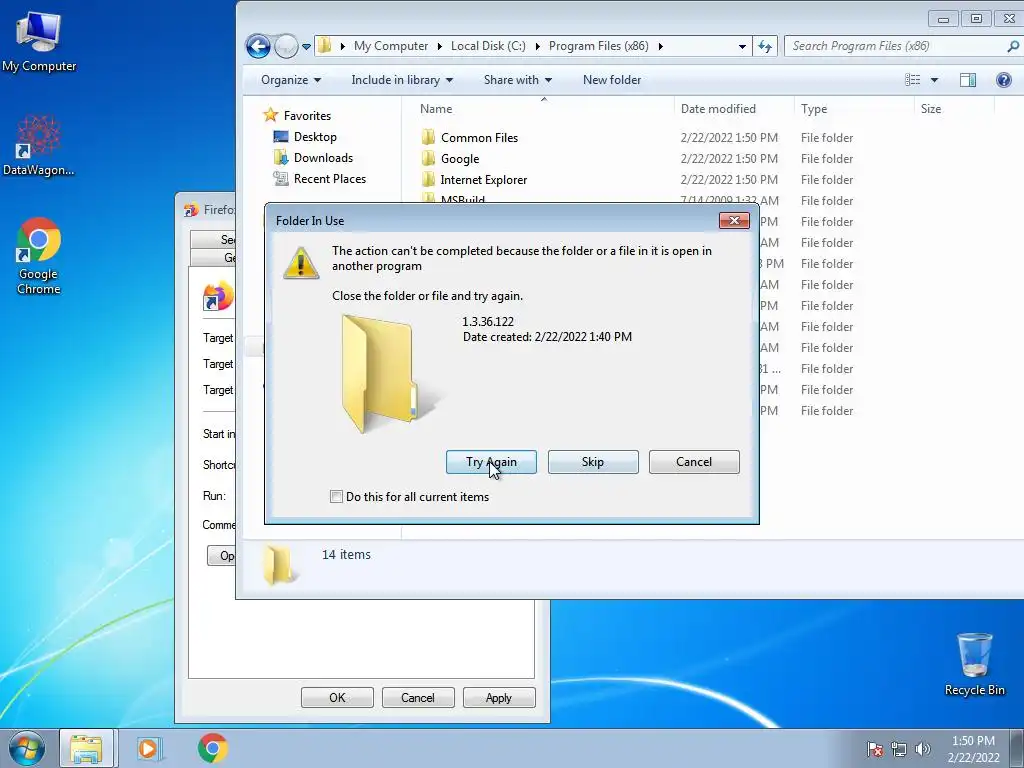Screen dimensions: 1024x768
Task: Click the Help question mark icon
Action: pos(1004,80)
